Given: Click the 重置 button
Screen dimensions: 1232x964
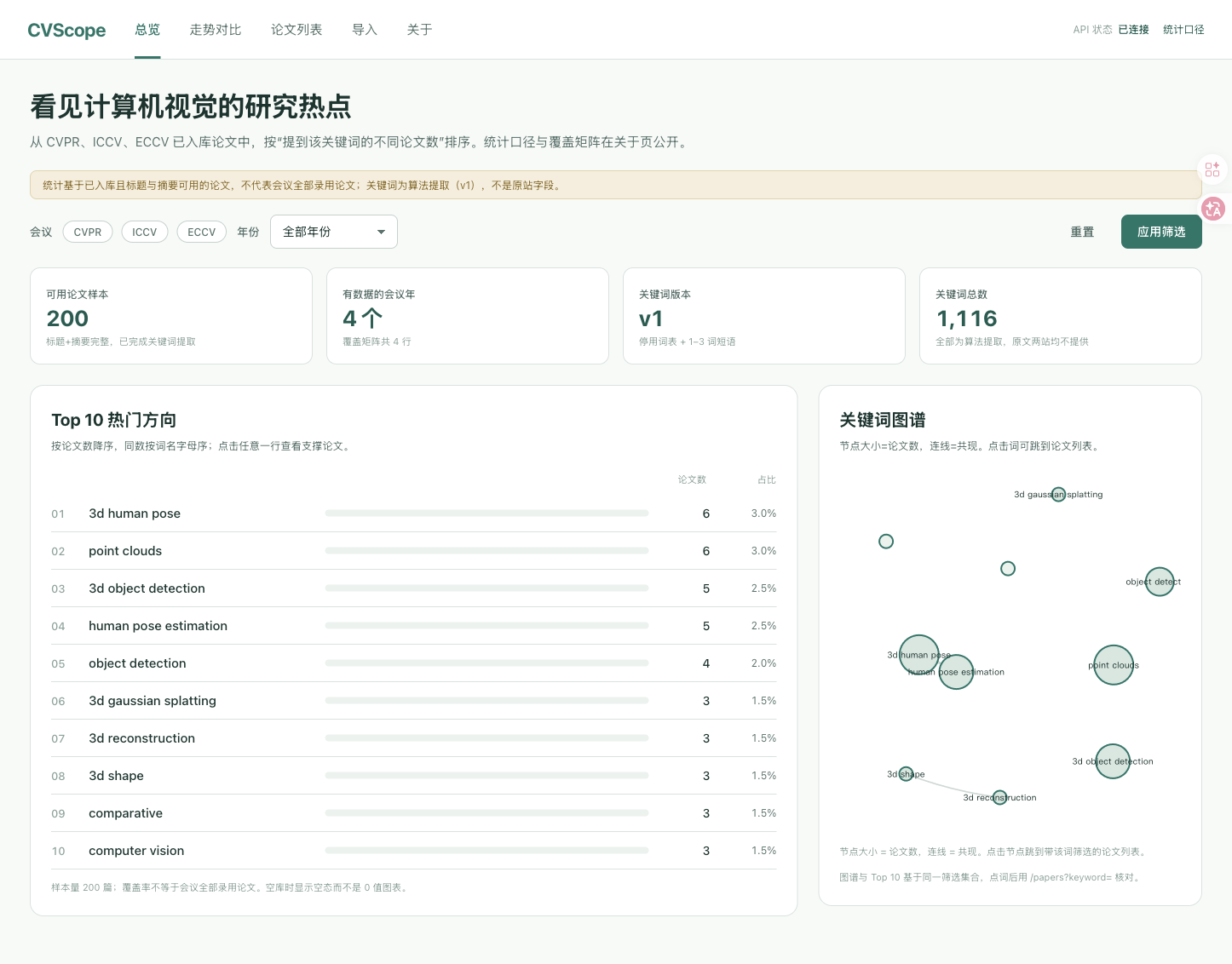Looking at the screenshot, I should click(1082, 232).
